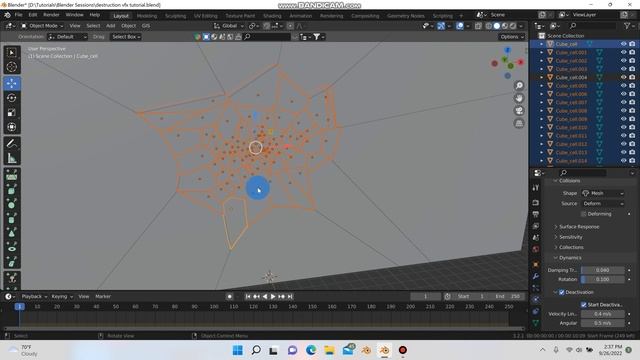Activate the Transform tool

(x=11, y=127)
